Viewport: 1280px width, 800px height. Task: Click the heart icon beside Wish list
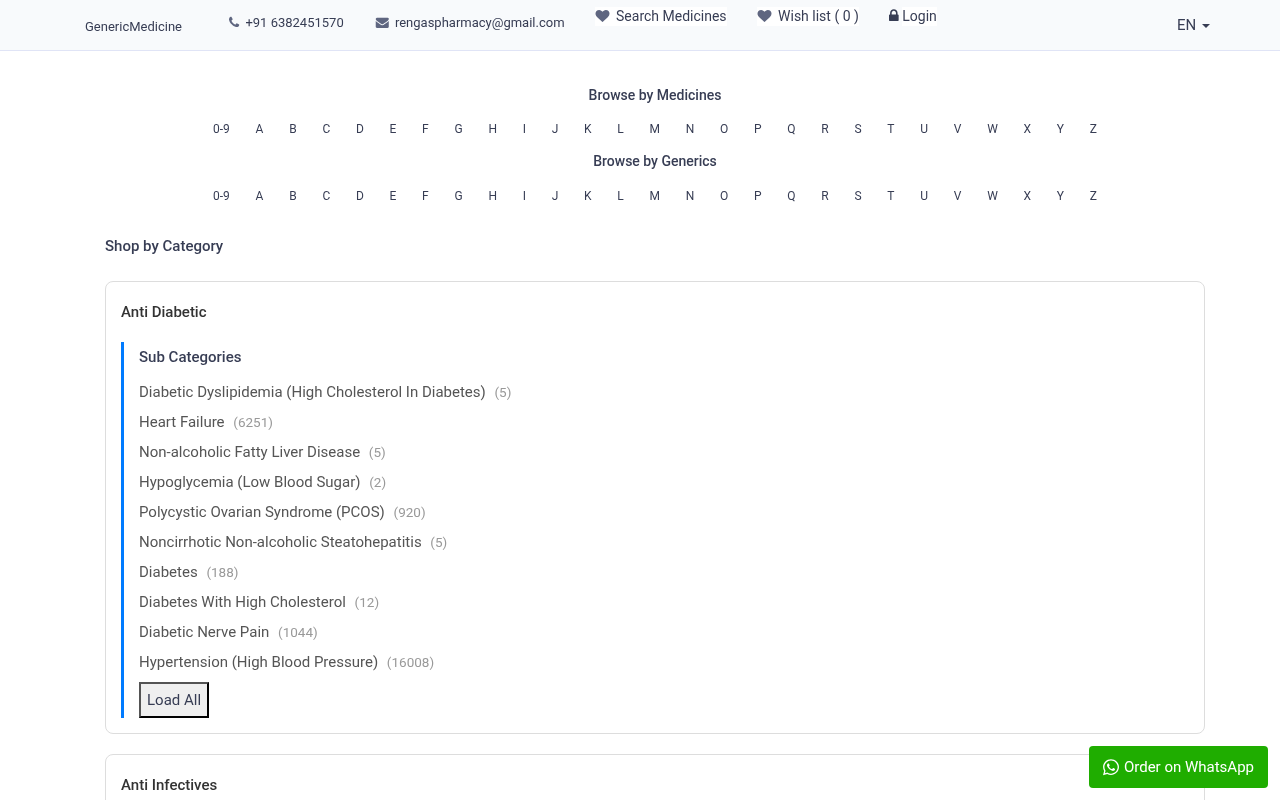click(x=764, y=16)
